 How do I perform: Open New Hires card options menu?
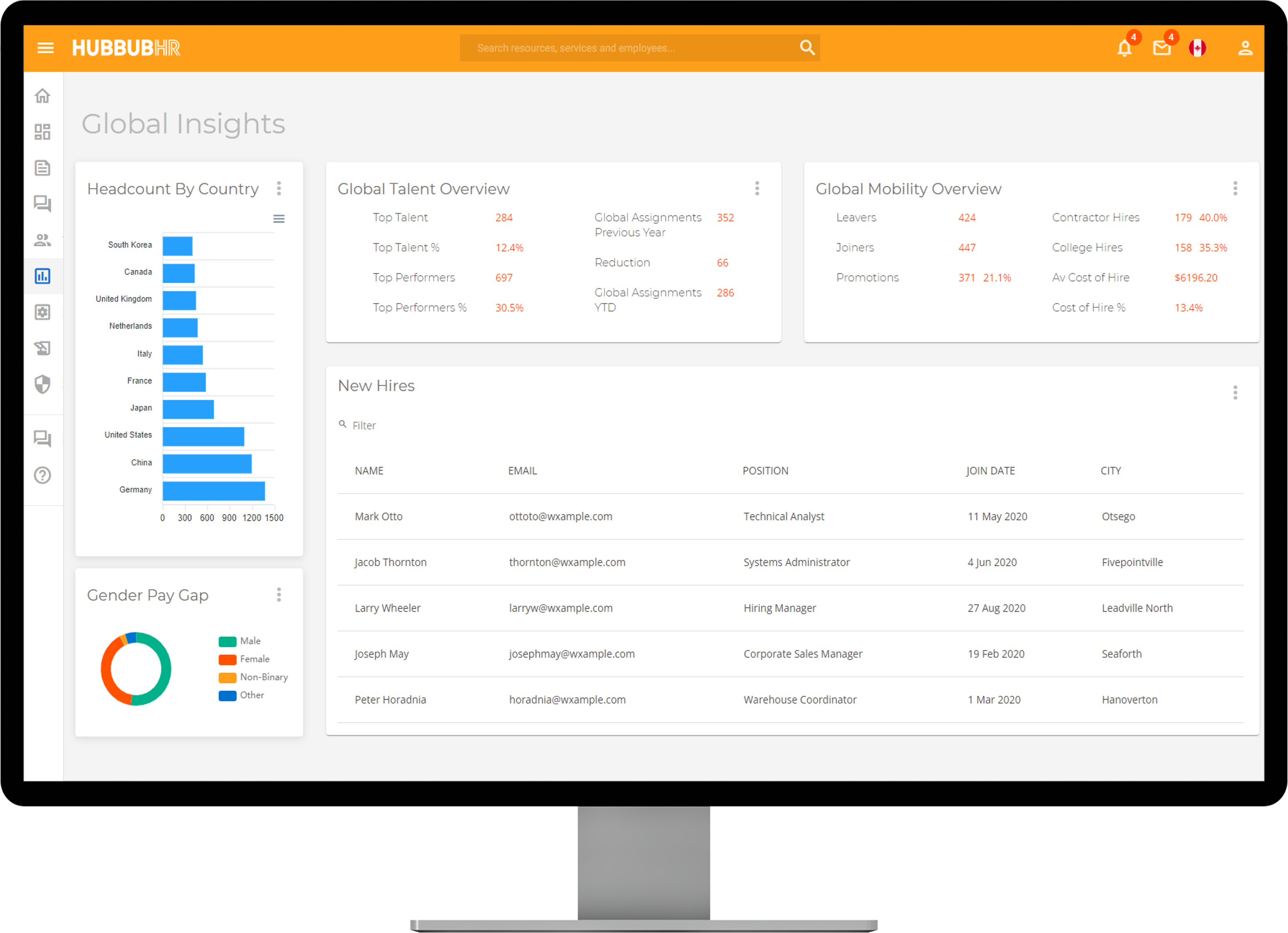coord(1235,393)
